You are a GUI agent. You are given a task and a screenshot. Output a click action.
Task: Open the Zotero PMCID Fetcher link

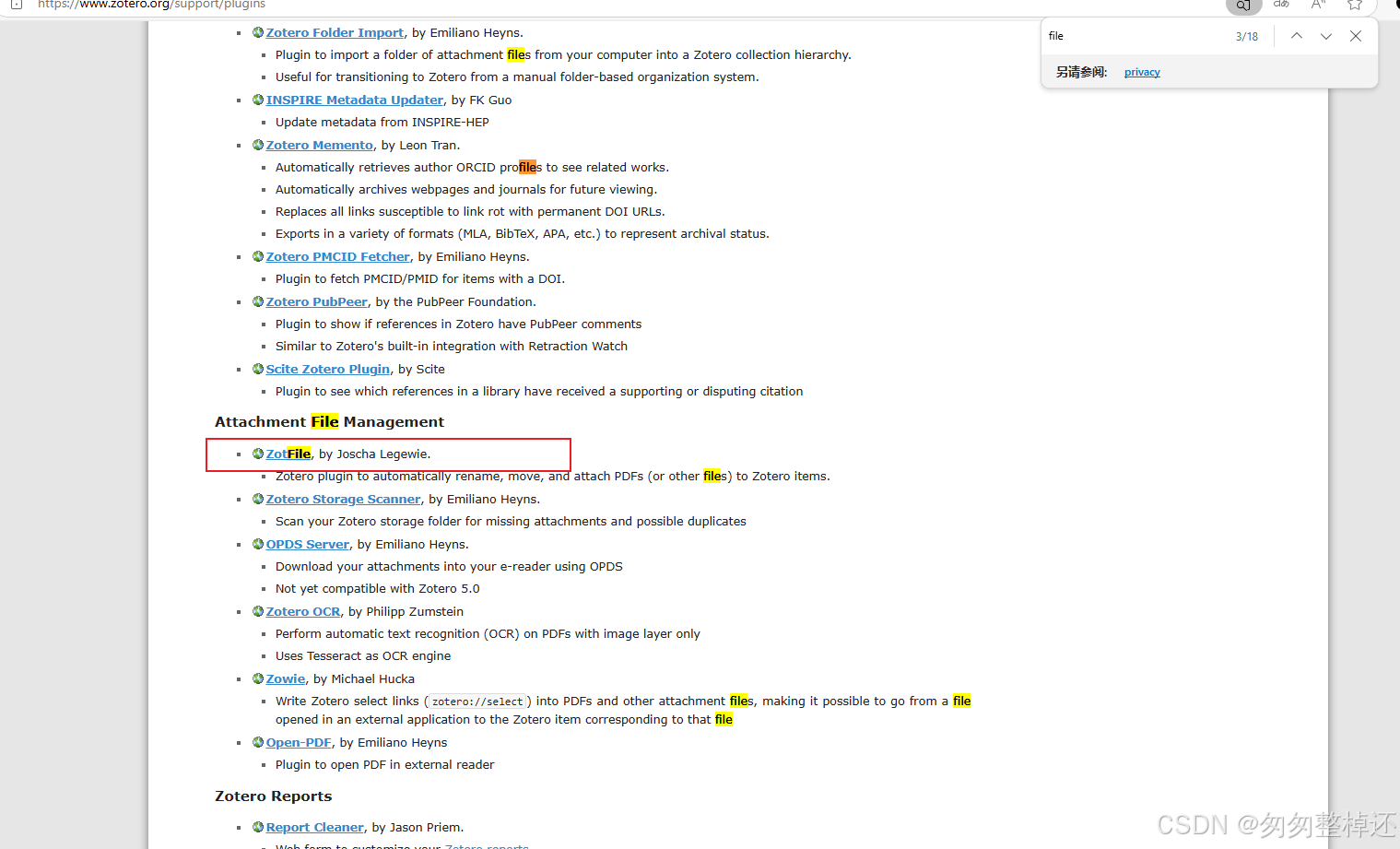(338, 256)
